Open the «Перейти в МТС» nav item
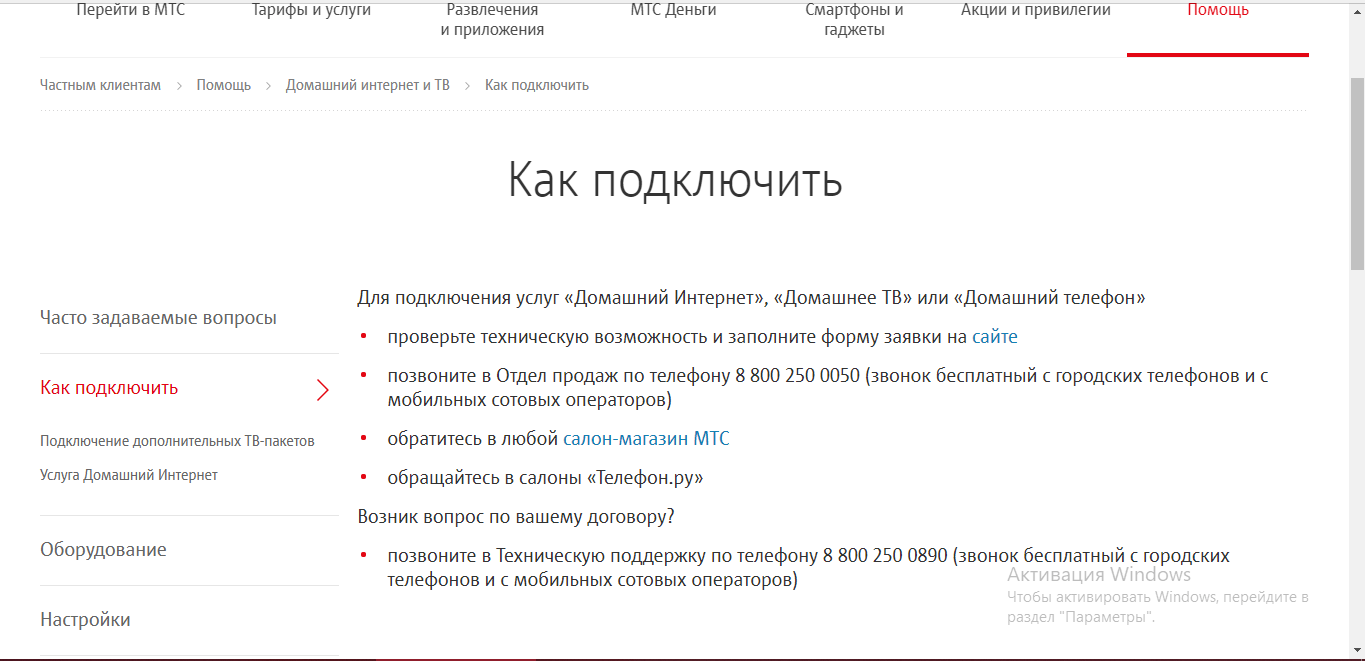This screenshot has height=661, width=1365. 131,10
